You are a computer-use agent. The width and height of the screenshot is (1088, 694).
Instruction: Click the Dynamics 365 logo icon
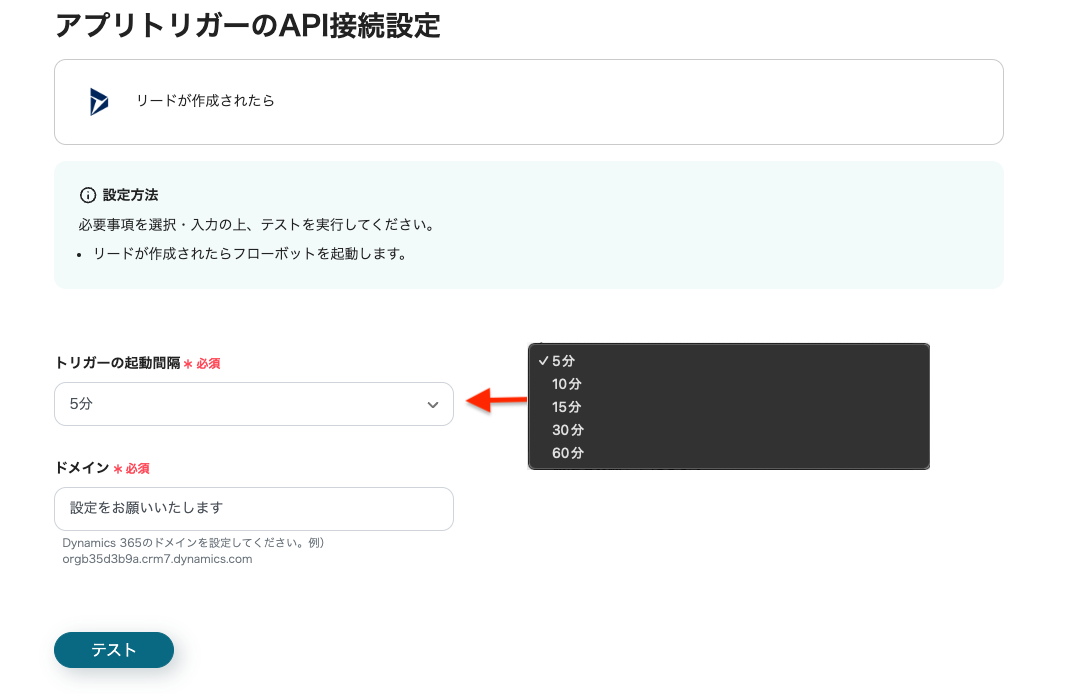point(99,101)
